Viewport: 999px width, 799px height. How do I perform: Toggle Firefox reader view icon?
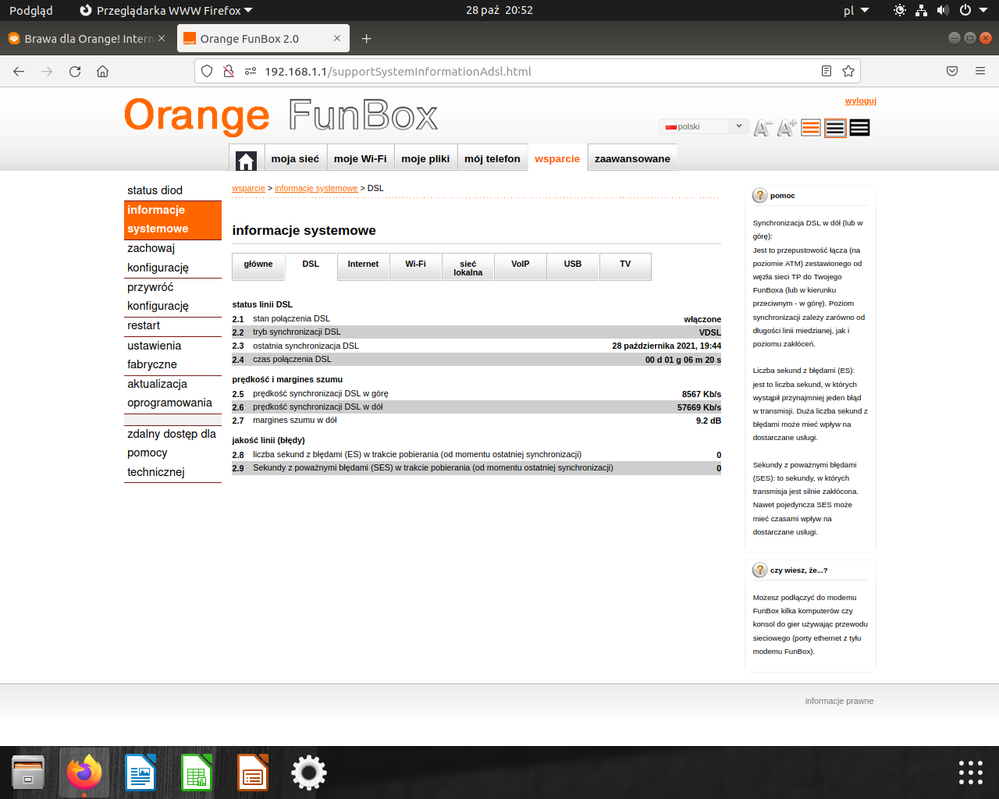click(x=826, y=72)
